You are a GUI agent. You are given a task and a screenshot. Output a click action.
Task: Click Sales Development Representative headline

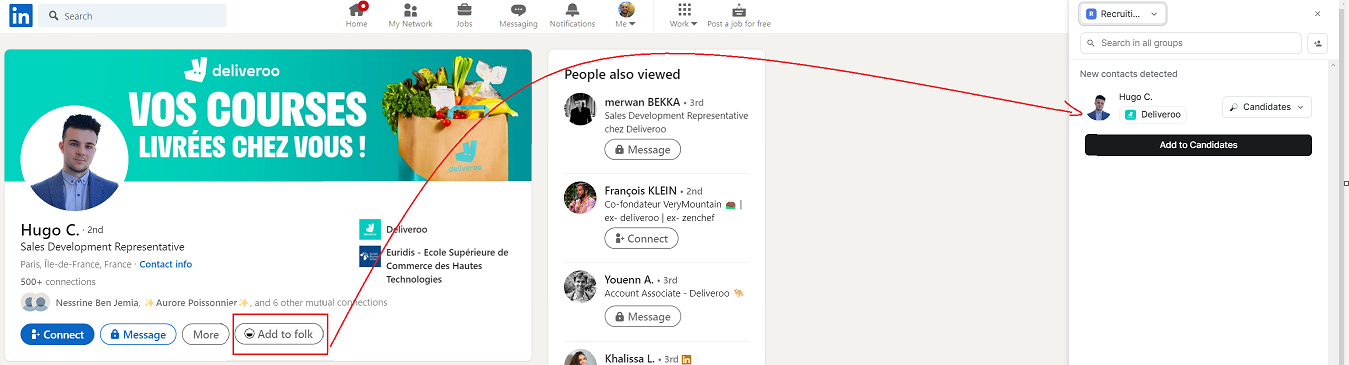102,247
